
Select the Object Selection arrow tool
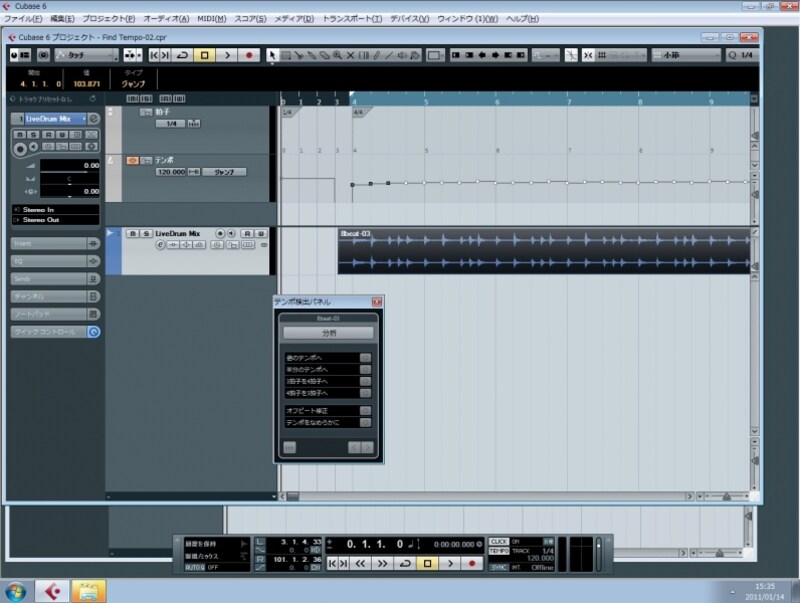272,54
